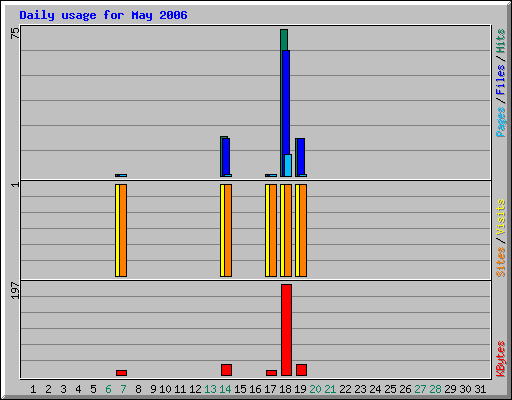Screen dimensions: 512x400
Task: Click green weekend day label "7"
Action: (123, 389)
